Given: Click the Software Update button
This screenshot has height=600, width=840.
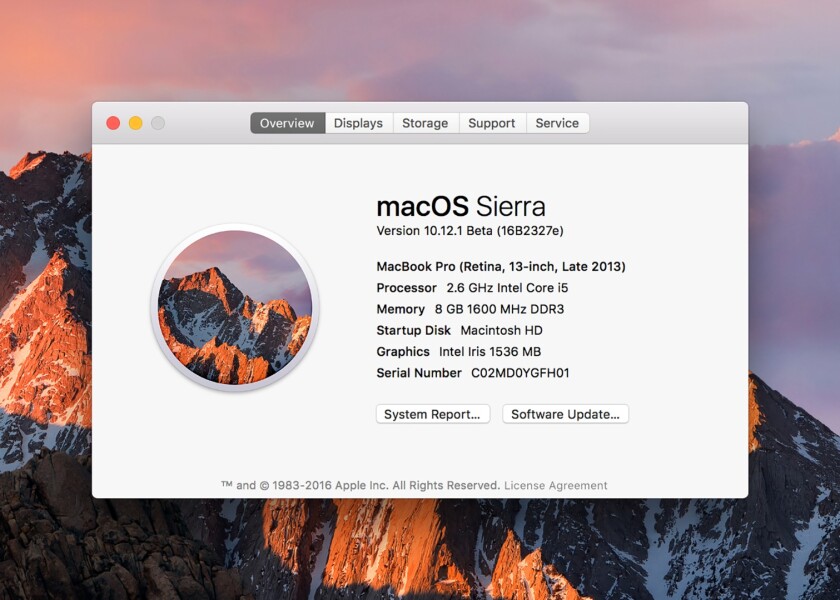Looking at the screenshot, I should 566,414.
